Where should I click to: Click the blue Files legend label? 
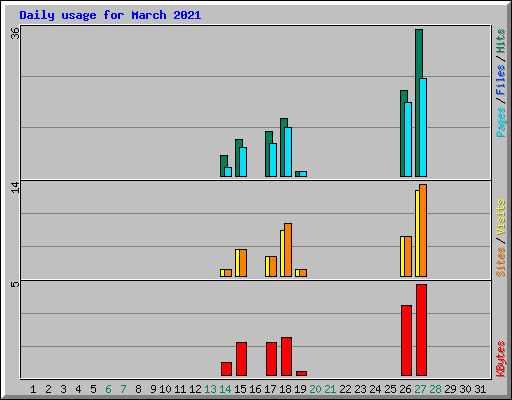500,80
